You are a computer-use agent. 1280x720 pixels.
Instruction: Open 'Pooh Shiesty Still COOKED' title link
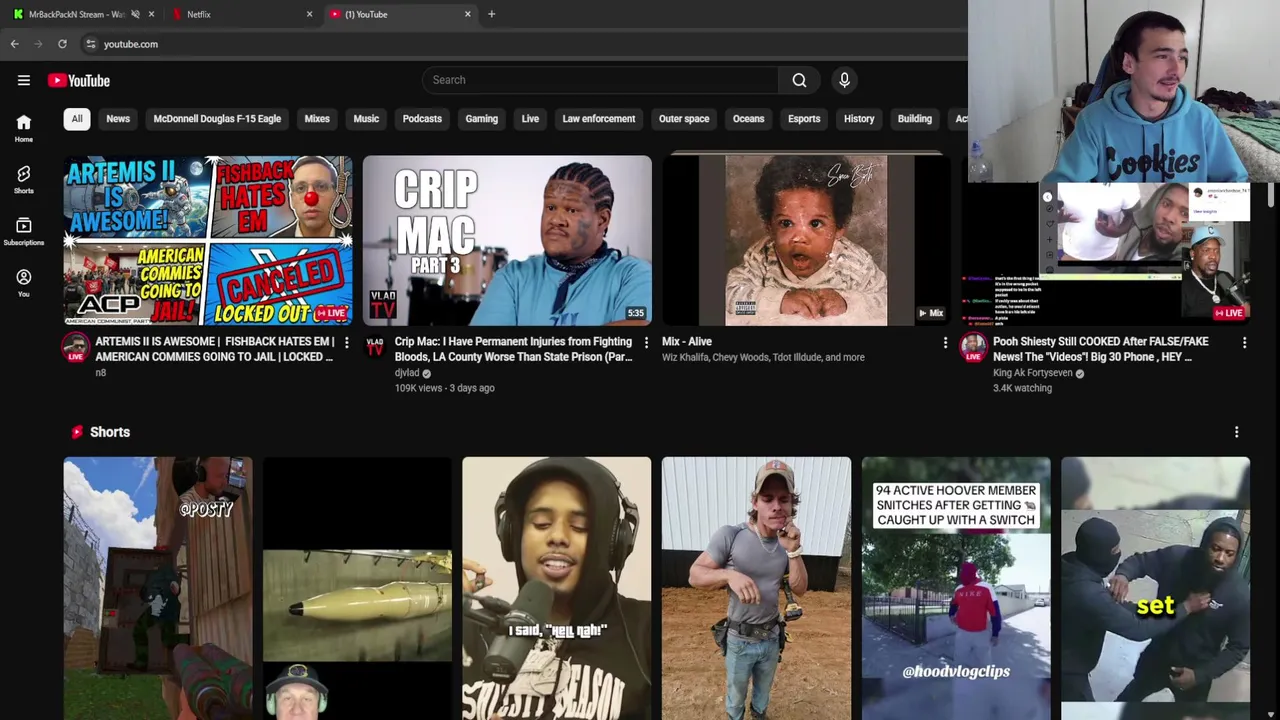click(1101, 349)
